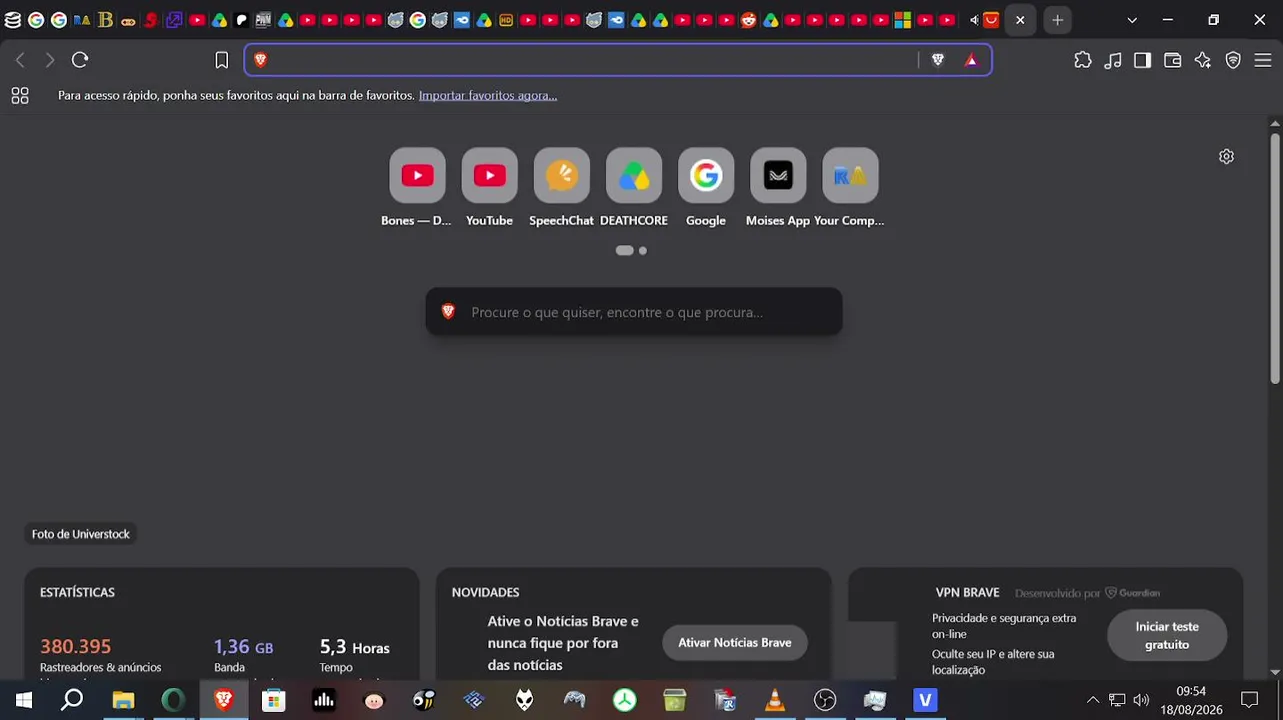
Task: Open the apps grid on favorites bar
Action: [20, 95]
